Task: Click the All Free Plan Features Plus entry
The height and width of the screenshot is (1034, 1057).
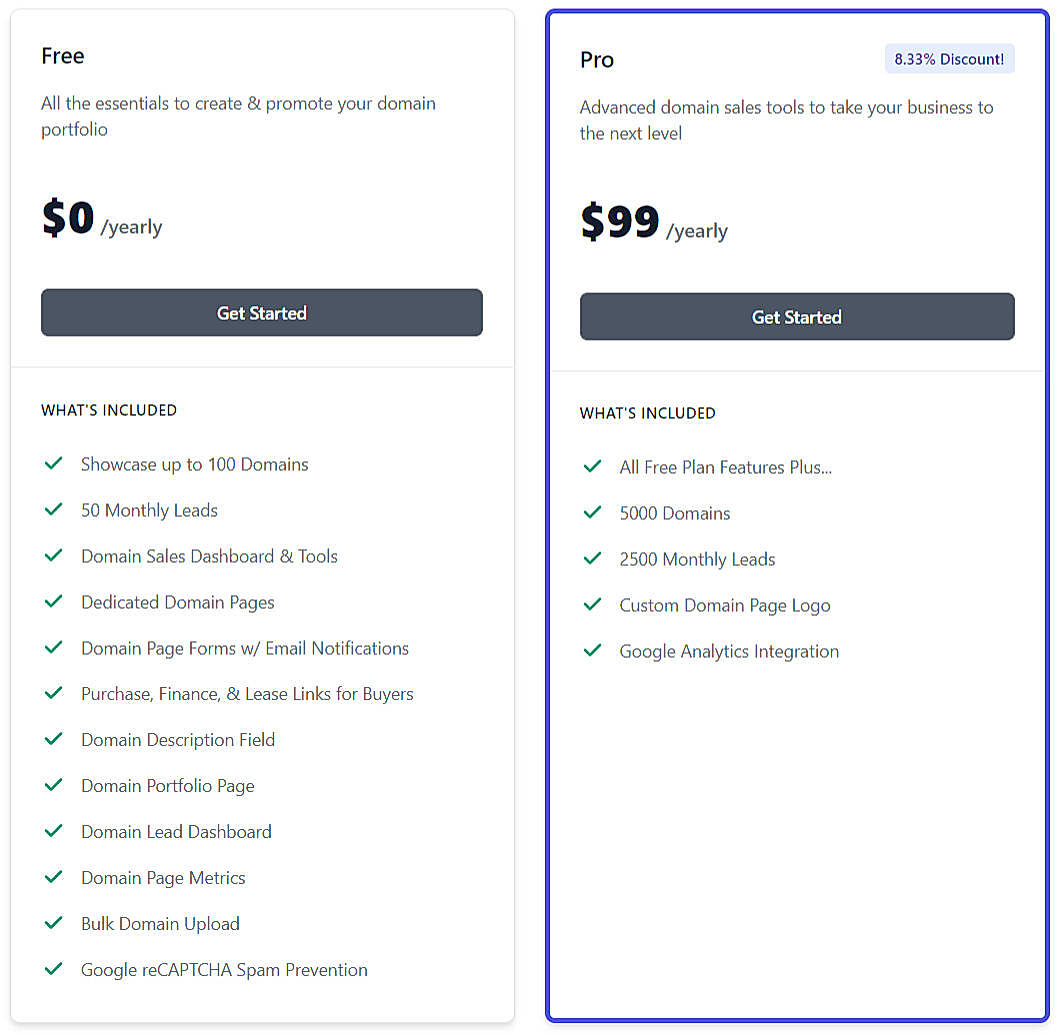Action: [x=726, y=466]
